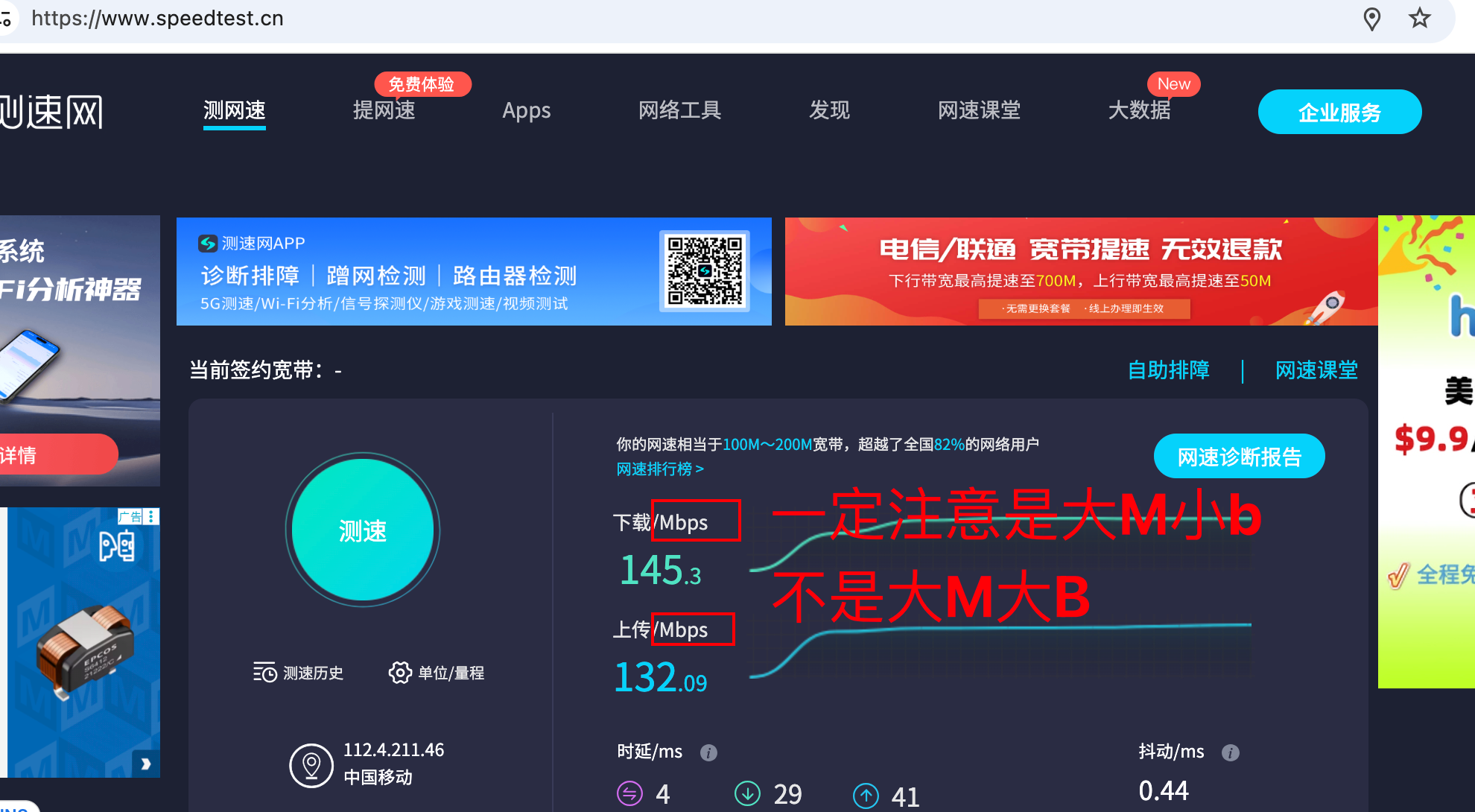Click ad banner next arrow
Image resolution: width=1475 pixels, height=812 pixels.
[146, 764]
